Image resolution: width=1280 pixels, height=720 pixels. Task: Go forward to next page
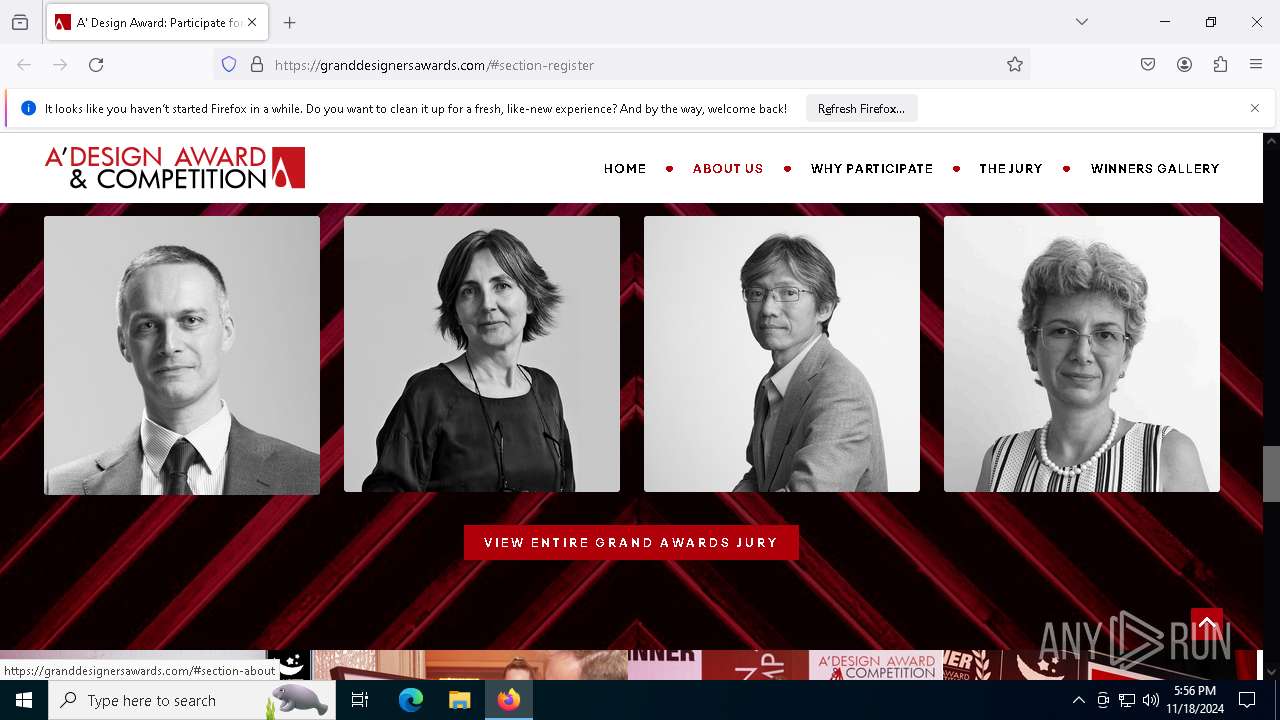tap(60, 65)
